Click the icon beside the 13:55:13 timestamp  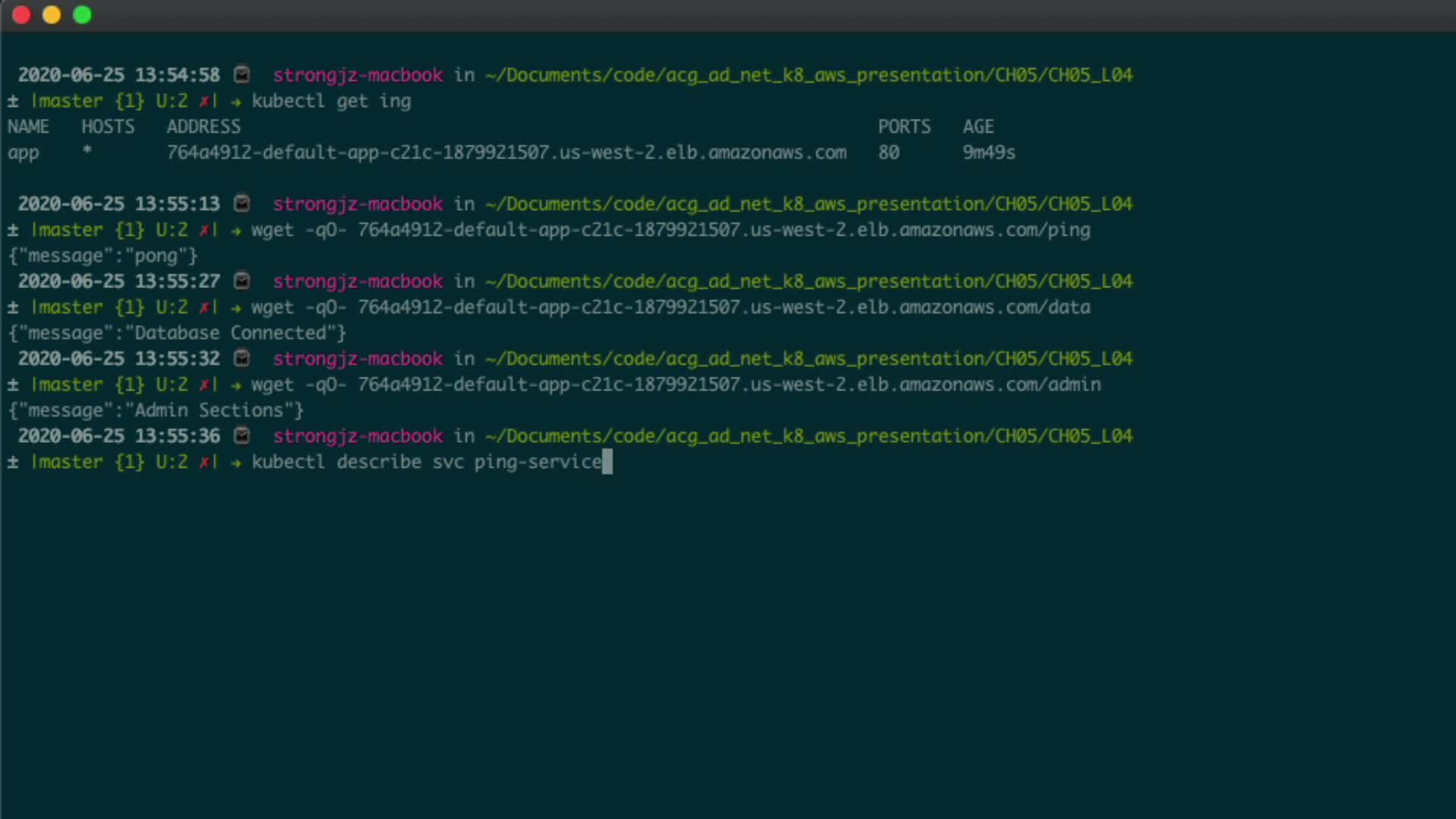click(x=242, y=203)
